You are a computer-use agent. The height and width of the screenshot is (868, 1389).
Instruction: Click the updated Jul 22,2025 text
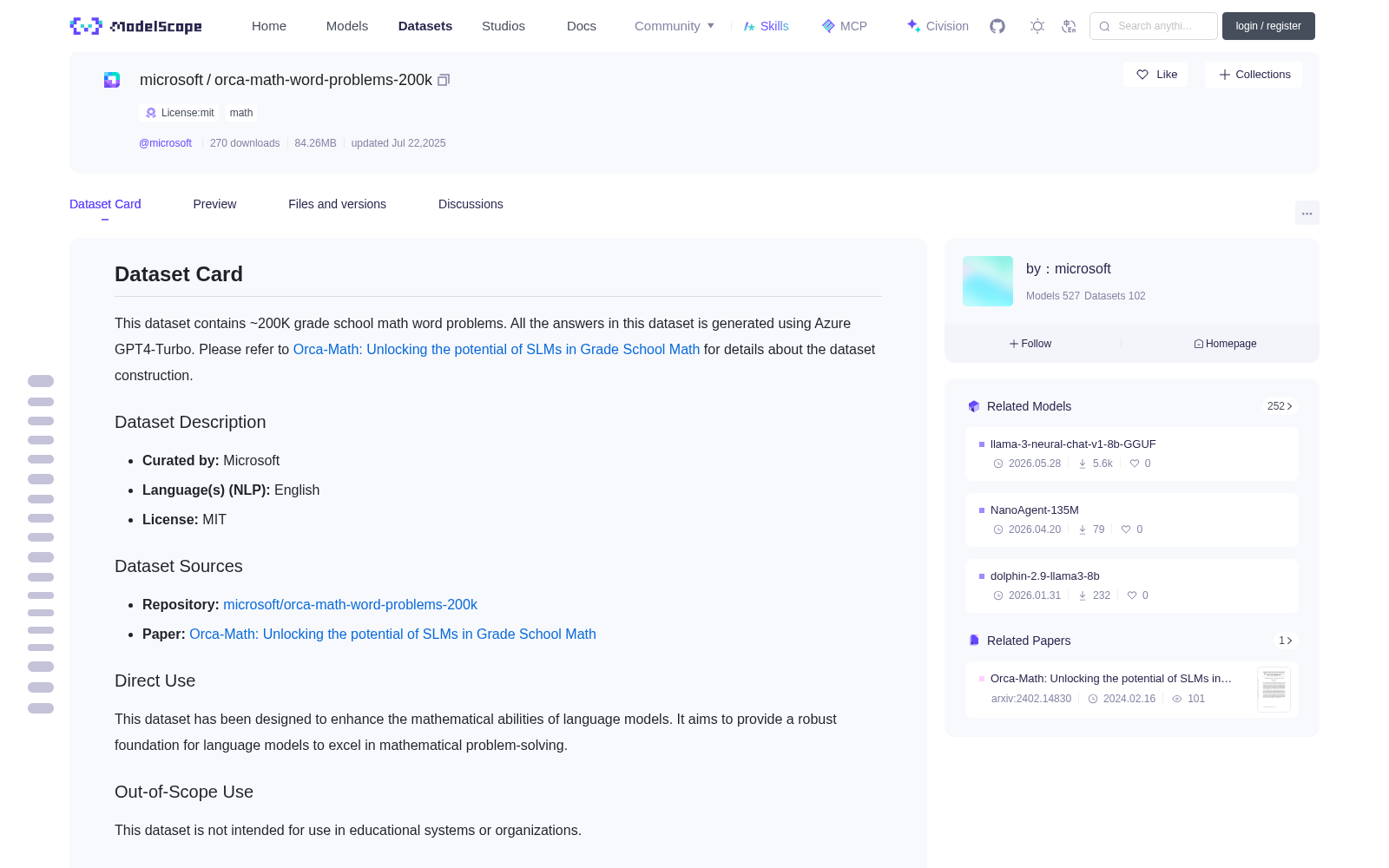398,143
